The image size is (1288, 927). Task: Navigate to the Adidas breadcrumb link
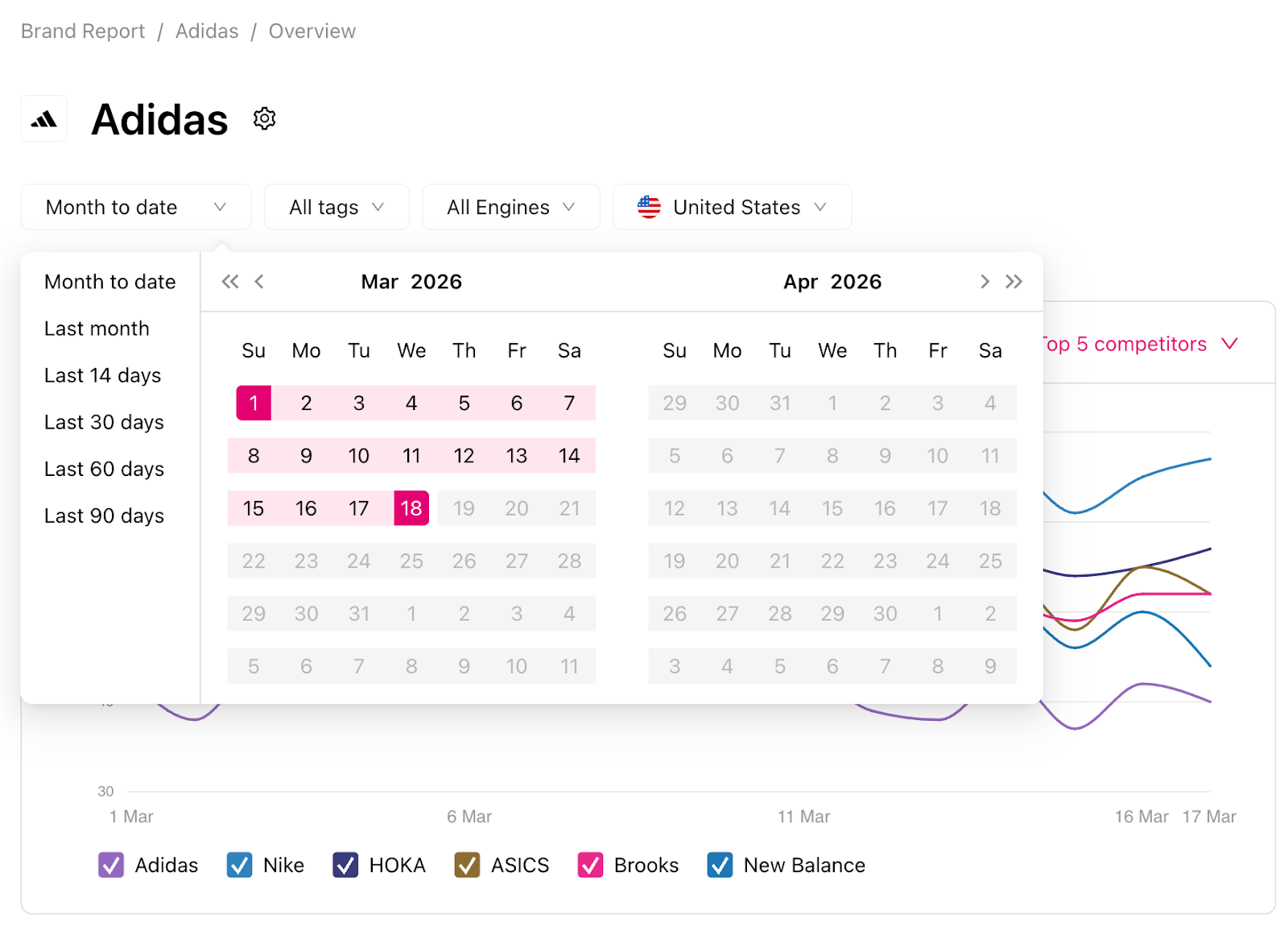point(207,31)
